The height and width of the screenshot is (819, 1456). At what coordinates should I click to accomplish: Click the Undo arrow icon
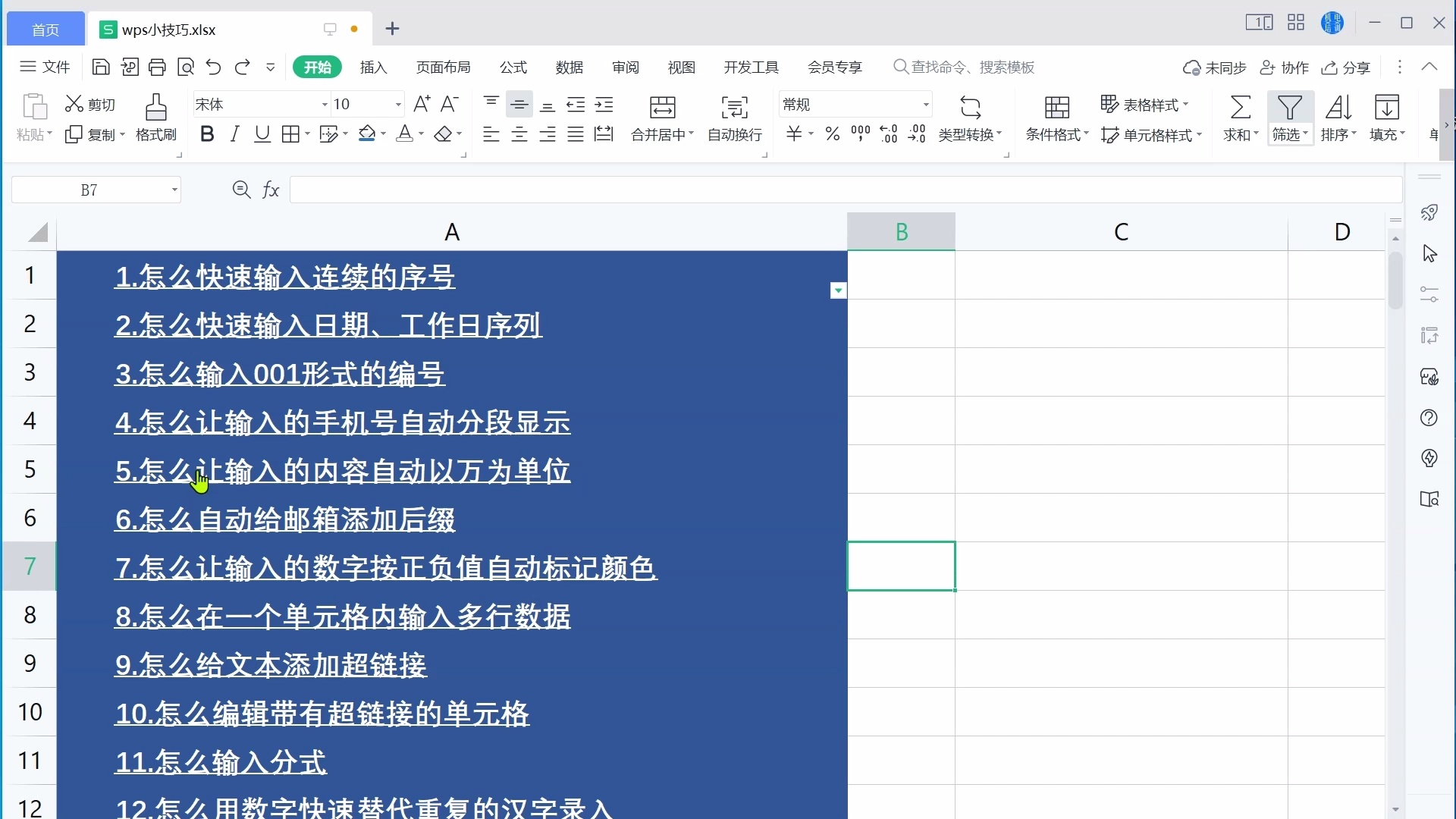tap(213, 67)
